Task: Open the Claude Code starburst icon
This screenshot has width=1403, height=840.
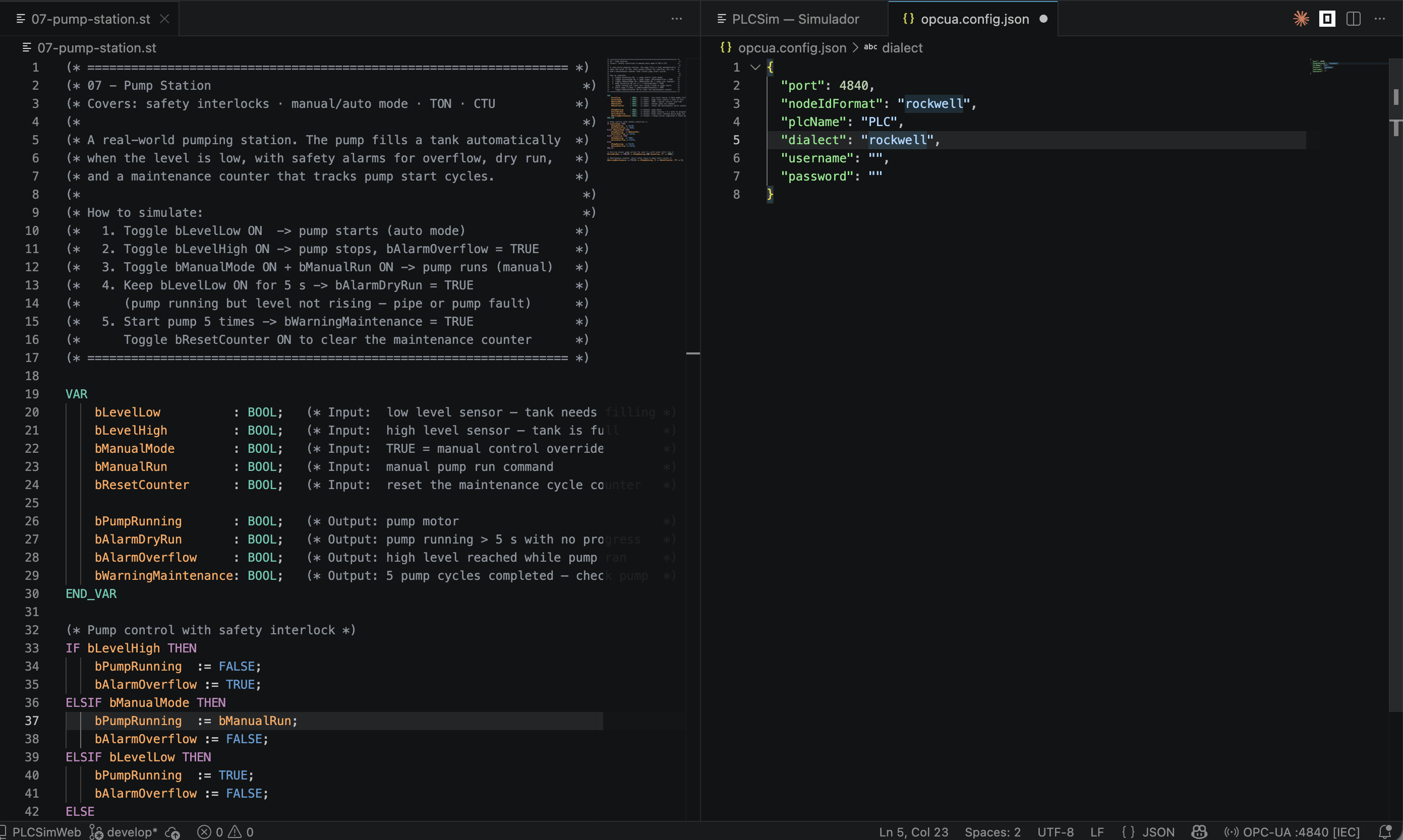Action: click(1301, 19)
